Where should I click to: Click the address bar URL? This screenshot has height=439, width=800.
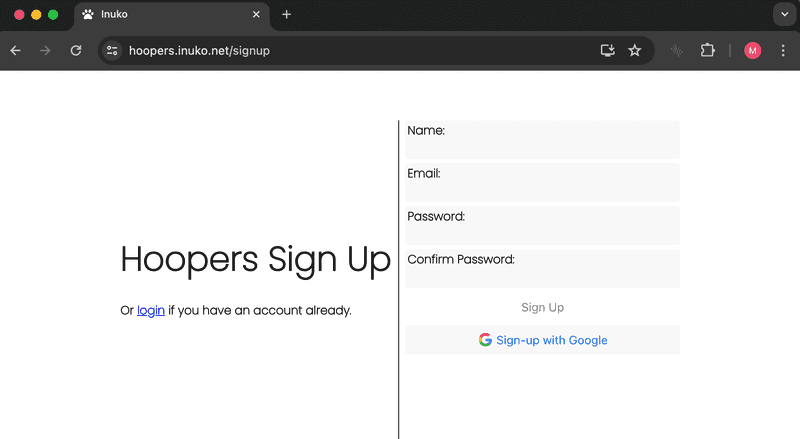point(199,51)
